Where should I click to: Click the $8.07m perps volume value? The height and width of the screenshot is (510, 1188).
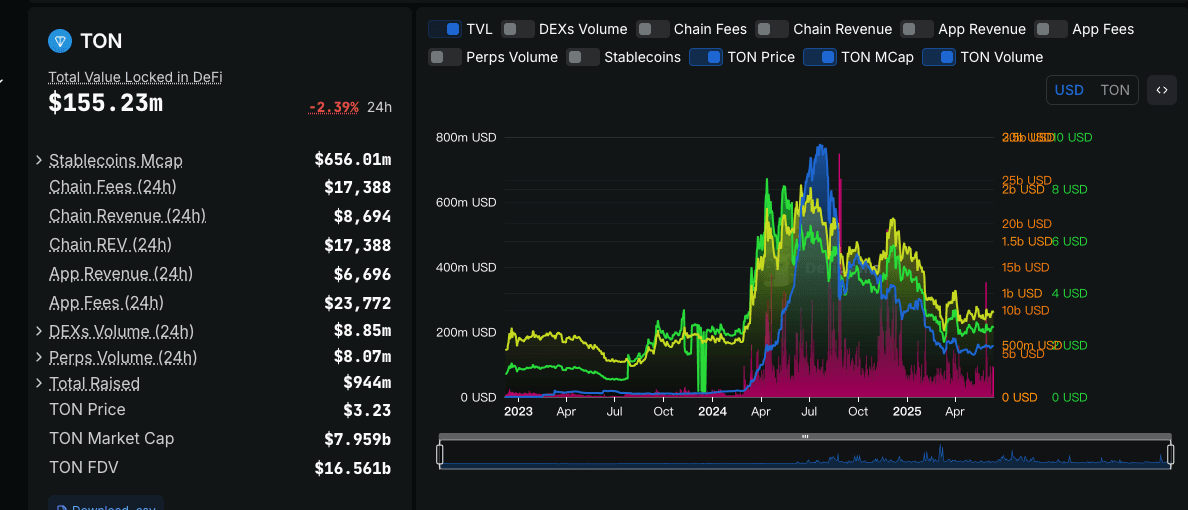363,357
